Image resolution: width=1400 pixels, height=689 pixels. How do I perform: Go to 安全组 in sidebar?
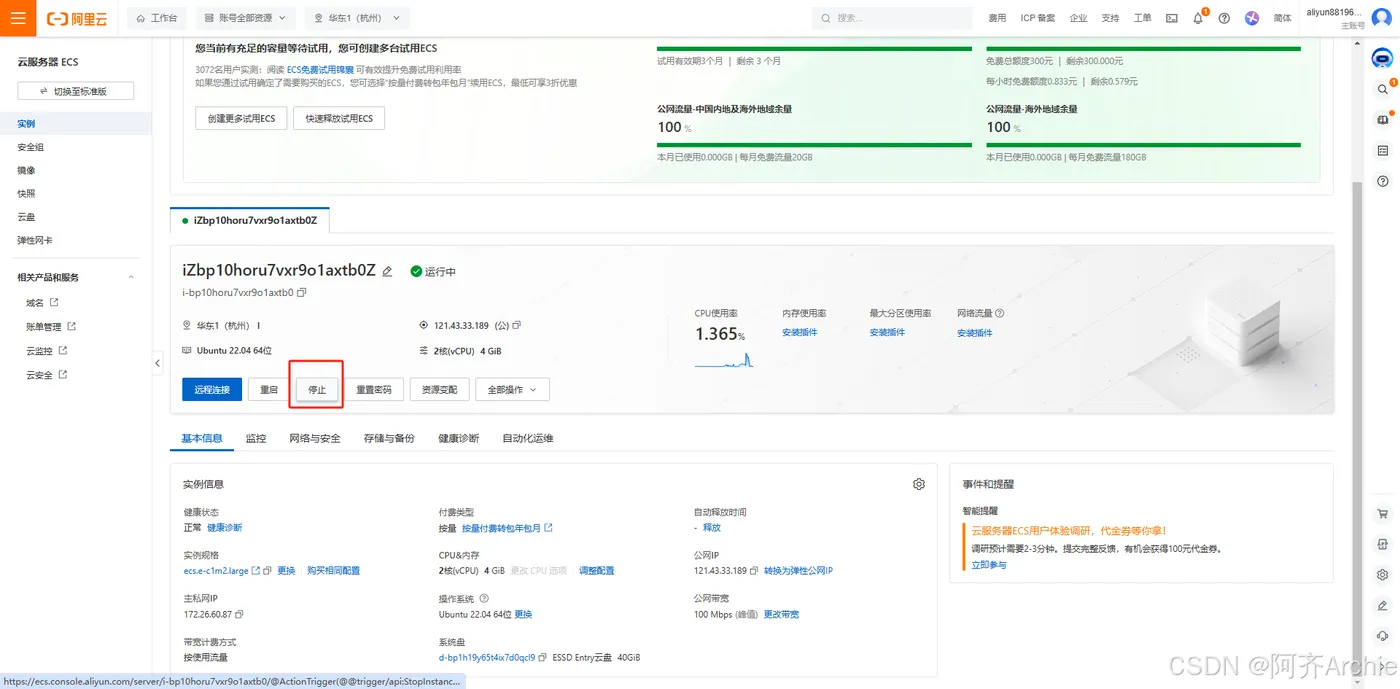pyautogui.click(x=31, y=147)
